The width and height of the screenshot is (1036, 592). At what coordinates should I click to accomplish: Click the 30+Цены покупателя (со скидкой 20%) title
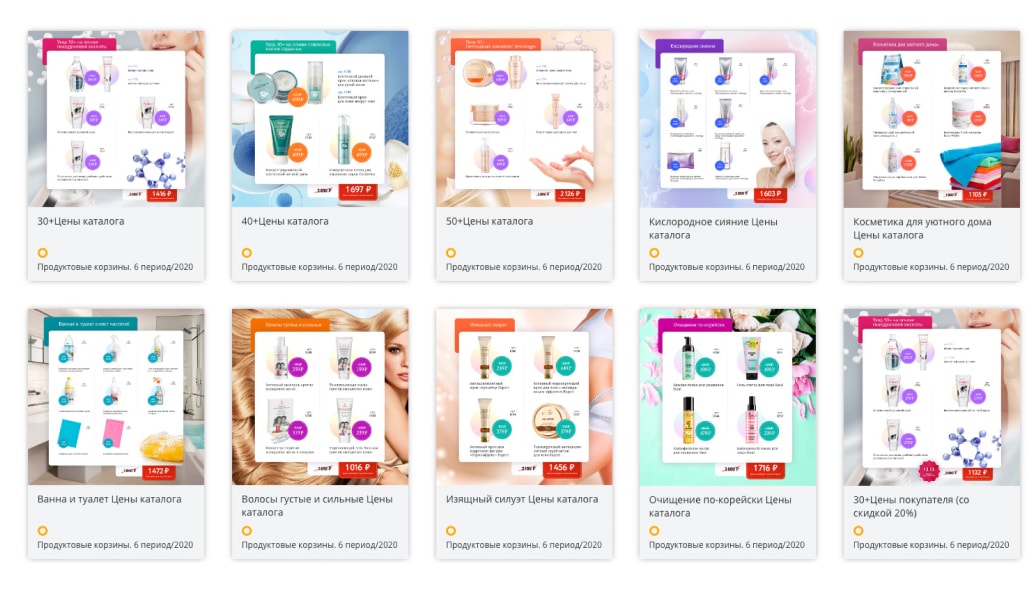[911, 506]
